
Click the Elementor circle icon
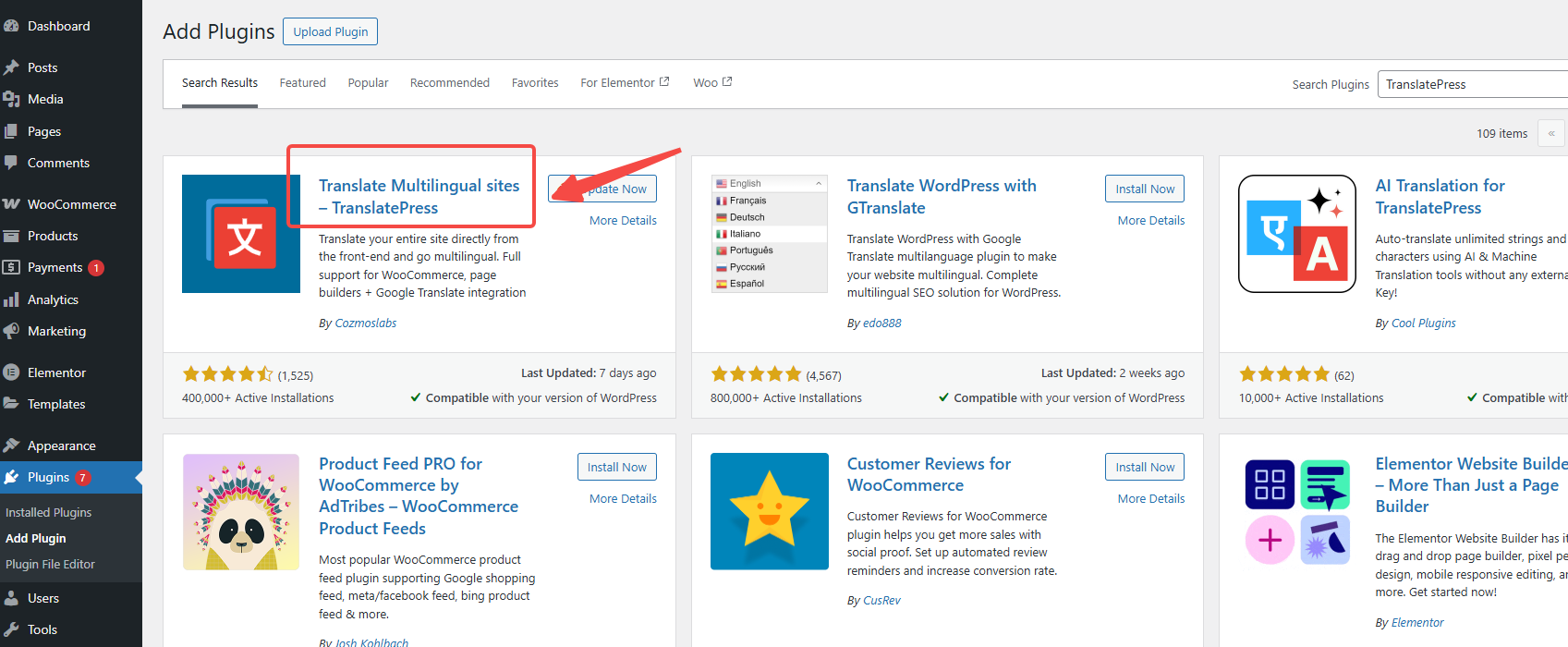11,372
